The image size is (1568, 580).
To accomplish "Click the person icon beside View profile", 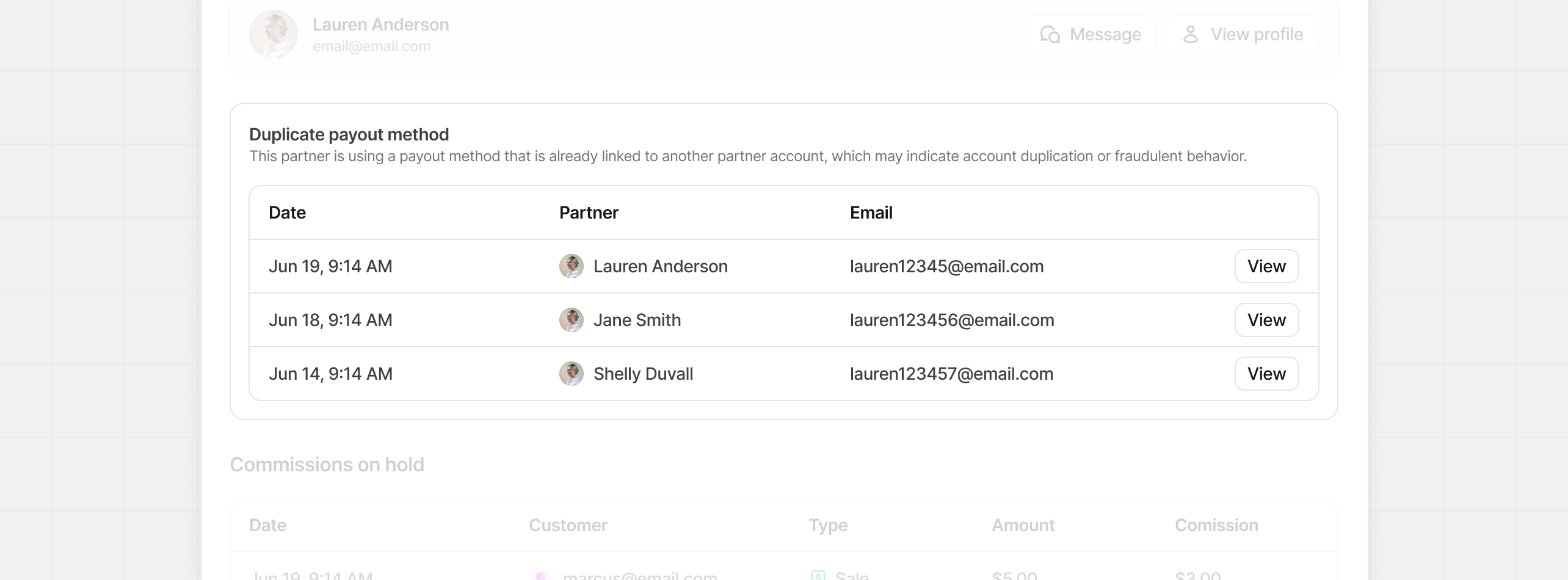I will (1190, 35).
